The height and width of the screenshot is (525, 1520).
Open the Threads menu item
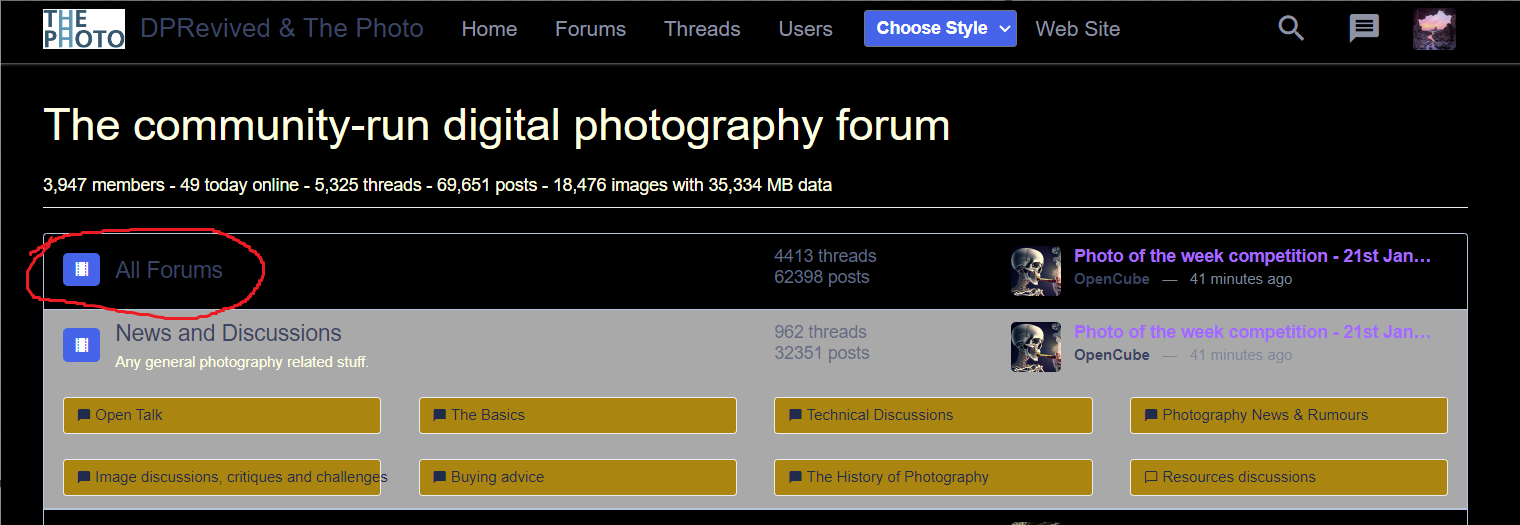click(702, 29)
